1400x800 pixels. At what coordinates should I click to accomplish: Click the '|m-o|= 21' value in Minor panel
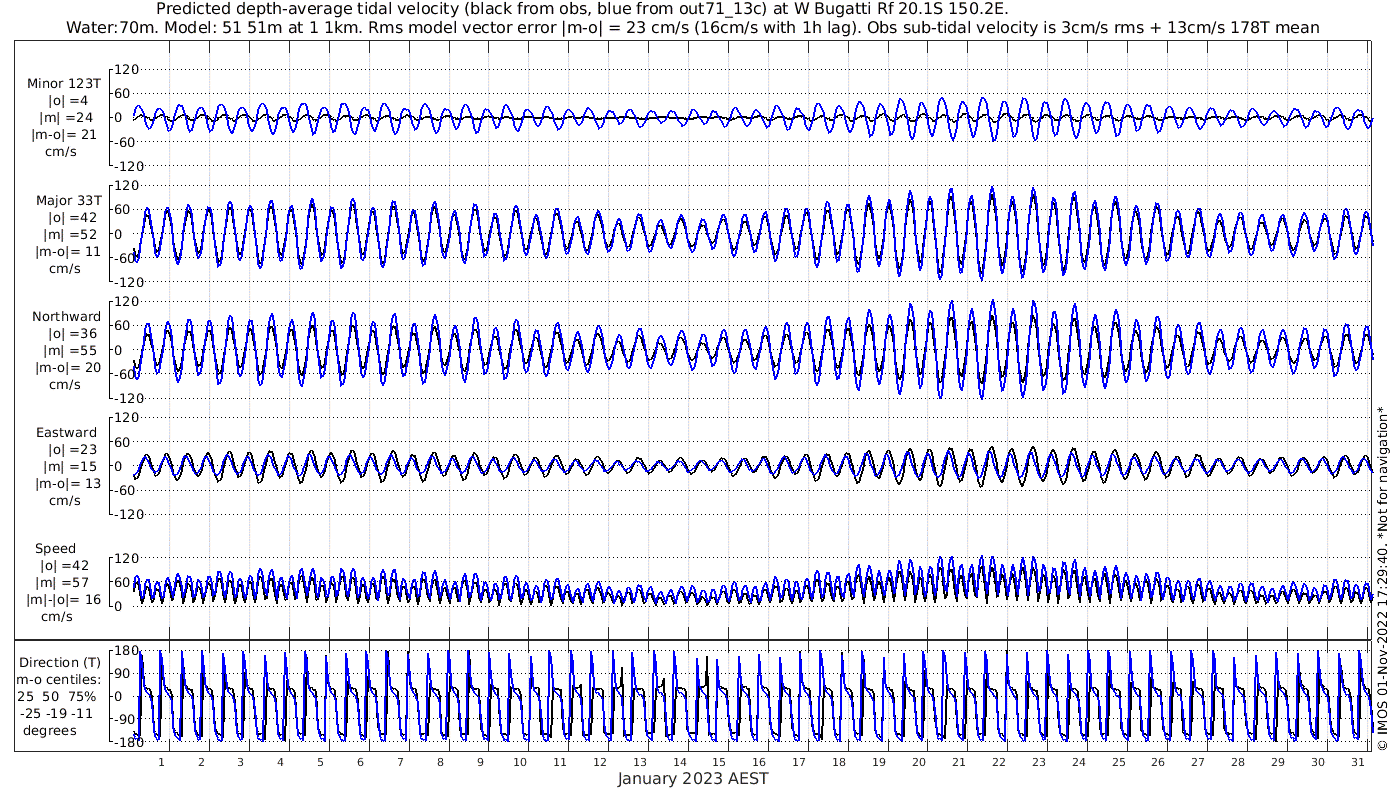pyautogui.click(x=64, y=134)
